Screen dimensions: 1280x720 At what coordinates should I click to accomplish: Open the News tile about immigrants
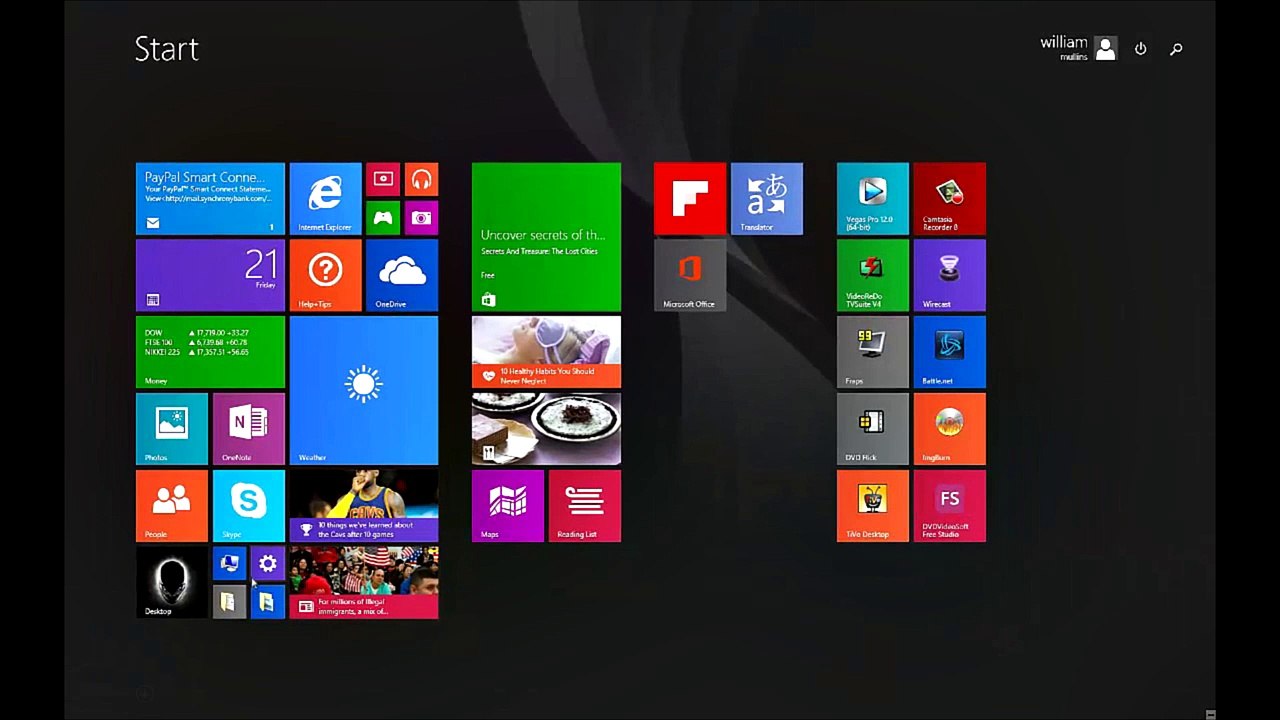[364, 582]
